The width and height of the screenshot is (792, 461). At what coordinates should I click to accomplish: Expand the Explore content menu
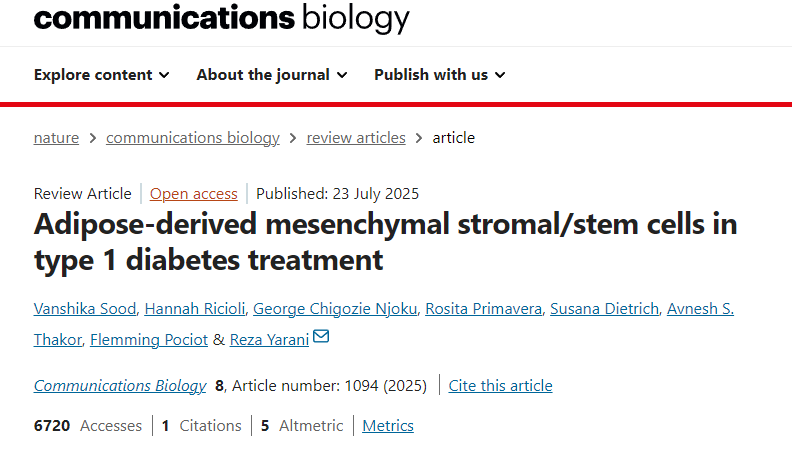point(101,75)
